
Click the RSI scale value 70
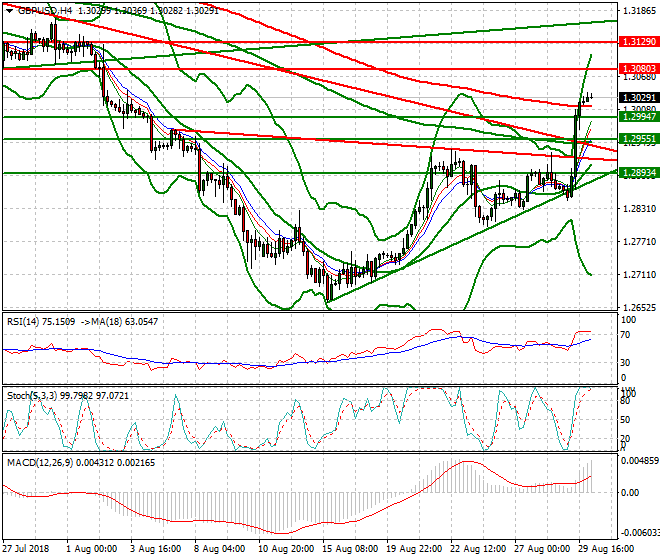click(x=626, y=335)
